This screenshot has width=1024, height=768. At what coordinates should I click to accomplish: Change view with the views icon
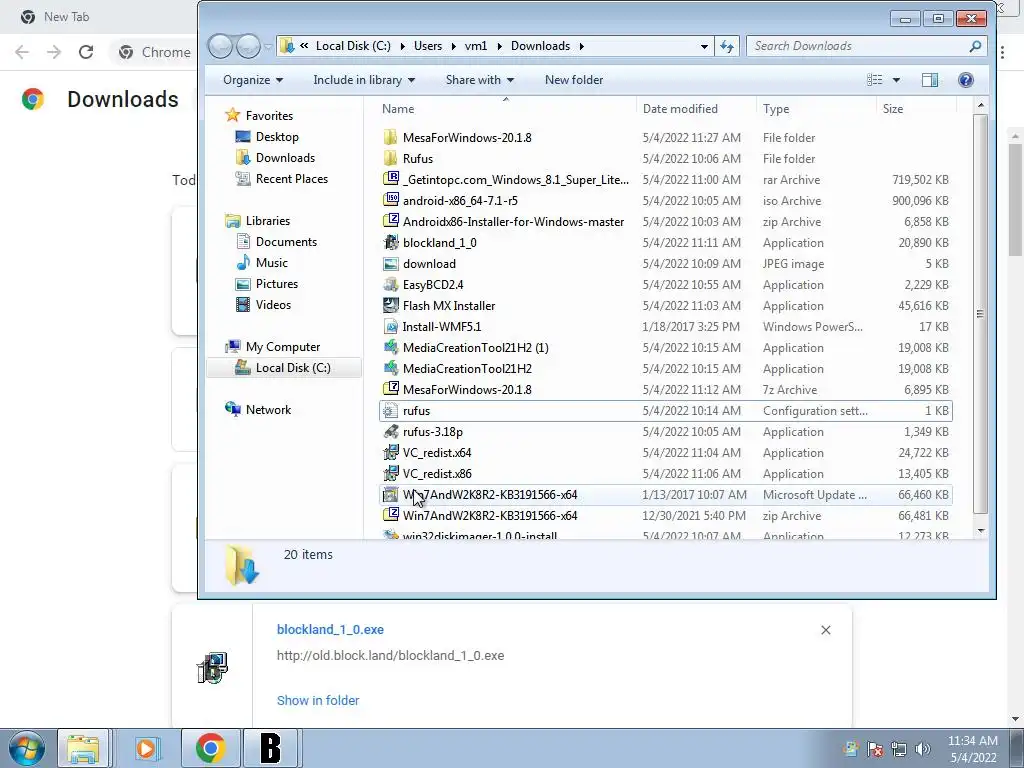874,80
